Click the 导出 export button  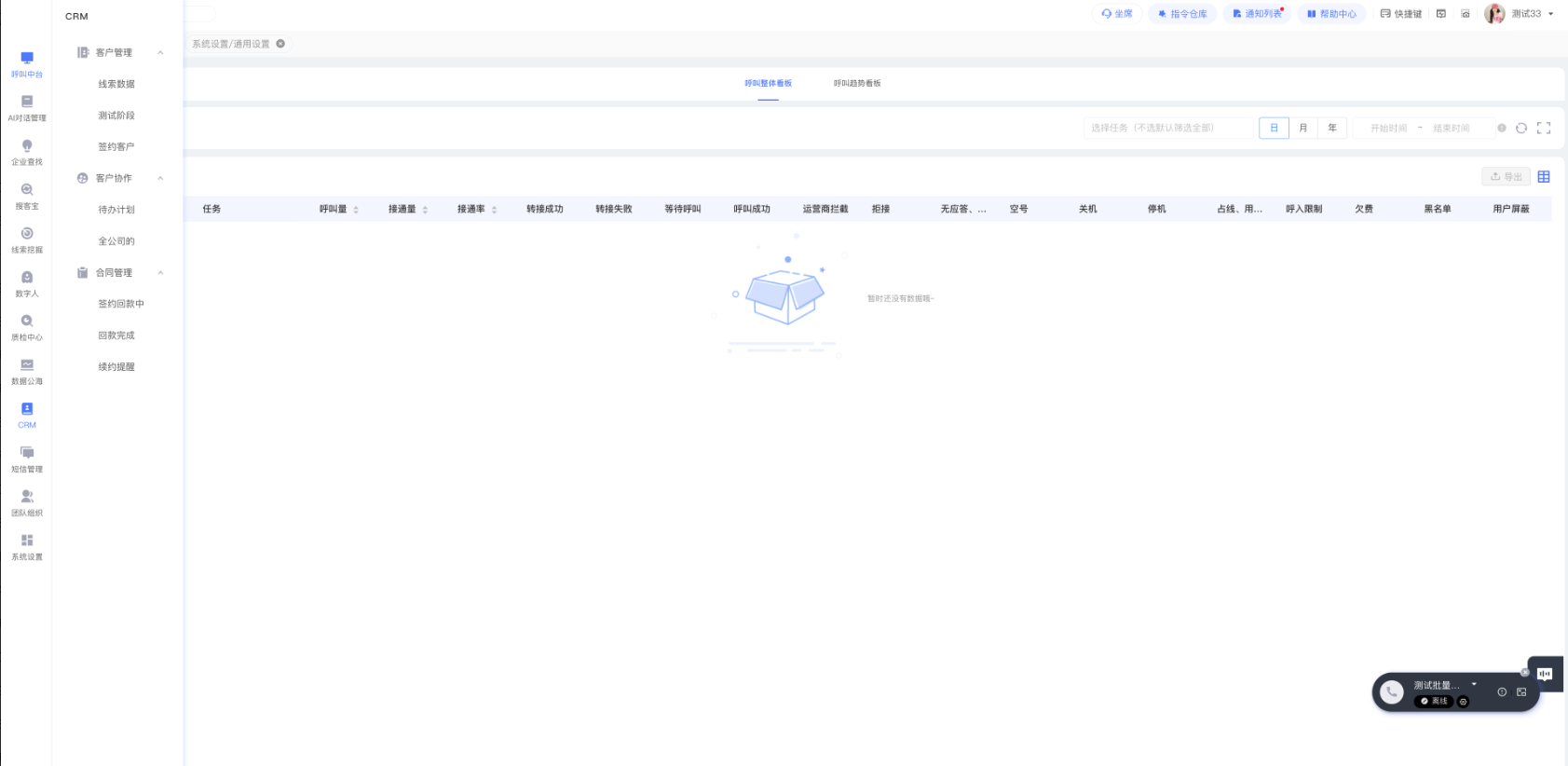pos(1506,177)
